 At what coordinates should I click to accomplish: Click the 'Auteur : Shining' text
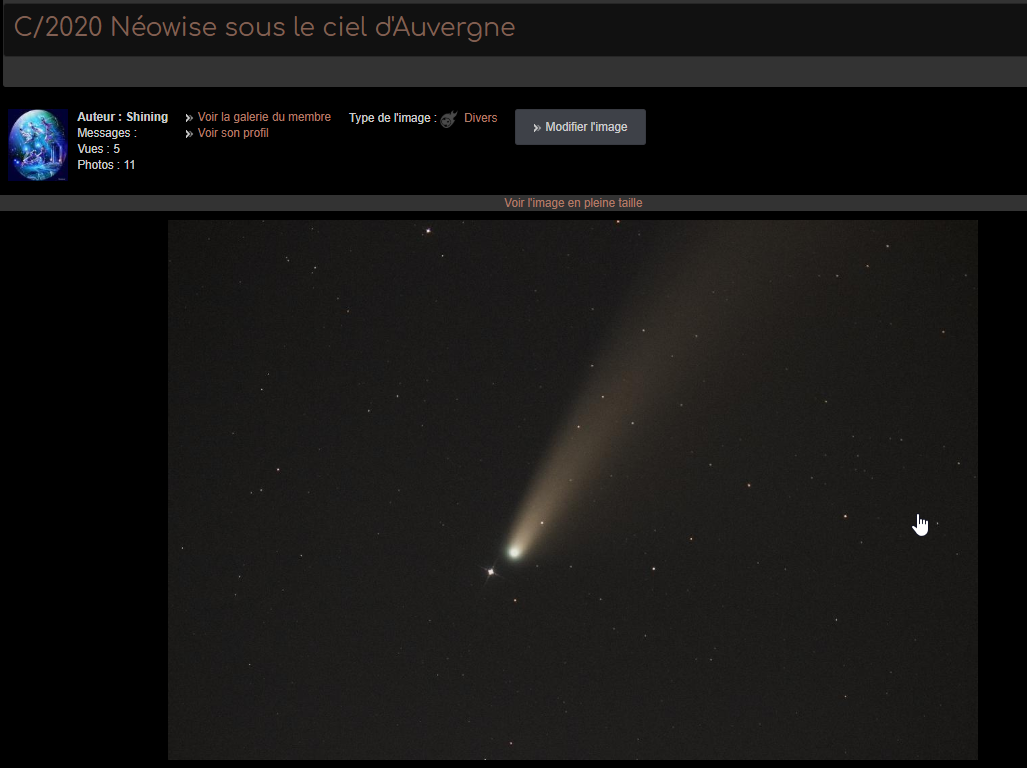tap(122, 117)
